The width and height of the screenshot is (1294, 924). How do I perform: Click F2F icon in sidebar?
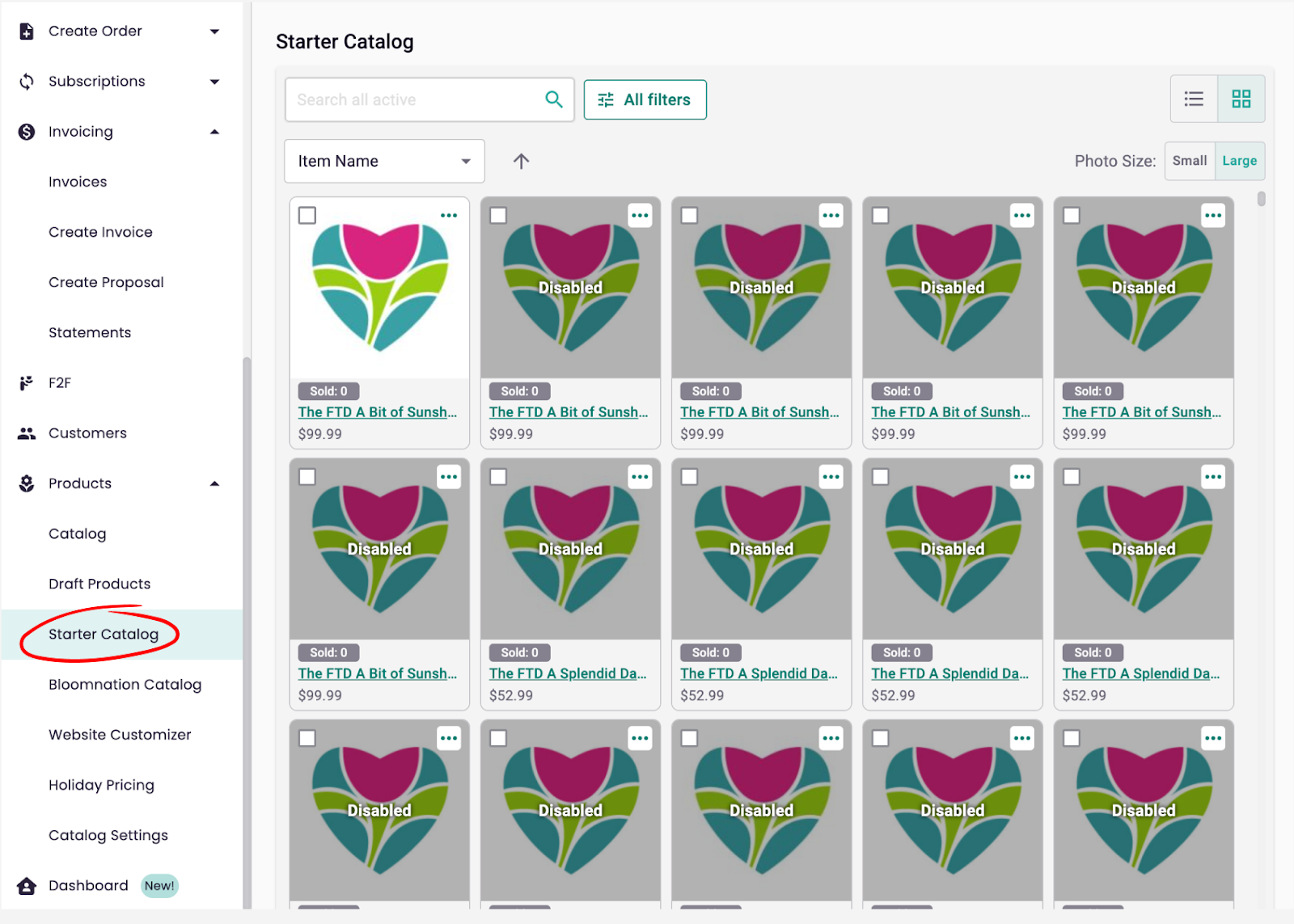click(x=27, y=383)
